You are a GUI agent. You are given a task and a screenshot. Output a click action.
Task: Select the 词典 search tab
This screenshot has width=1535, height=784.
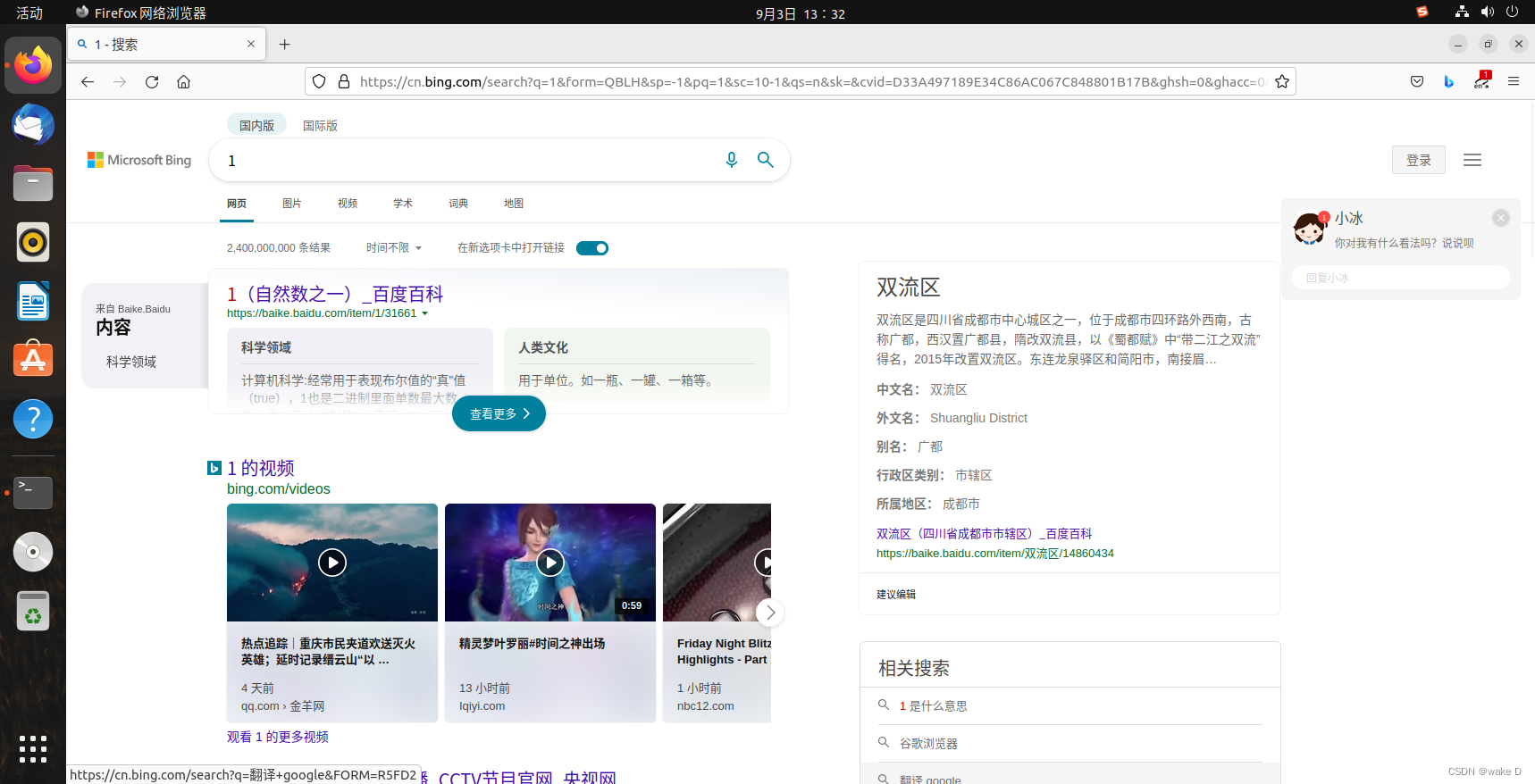pos(458,204)
